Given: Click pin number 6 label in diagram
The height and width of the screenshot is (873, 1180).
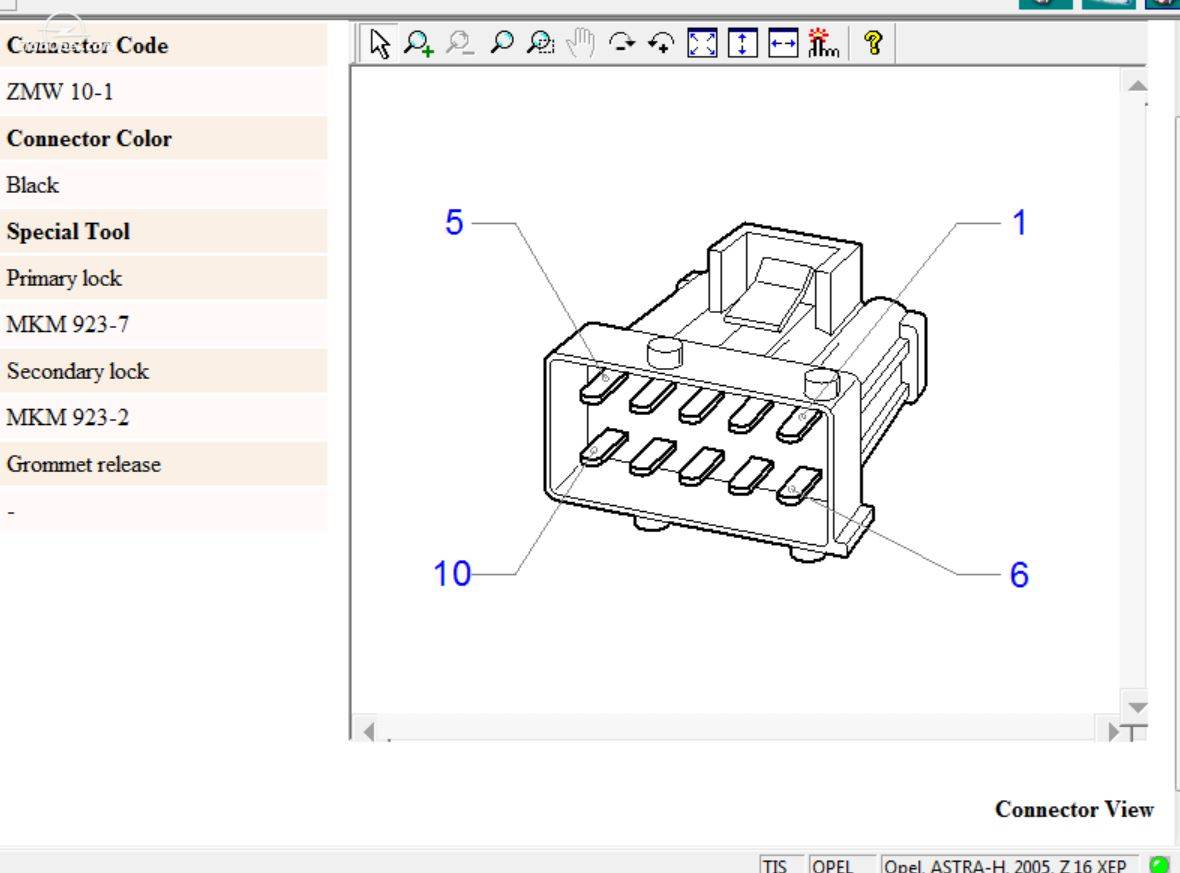Looking at the screenshot, I should [1019, 574].
